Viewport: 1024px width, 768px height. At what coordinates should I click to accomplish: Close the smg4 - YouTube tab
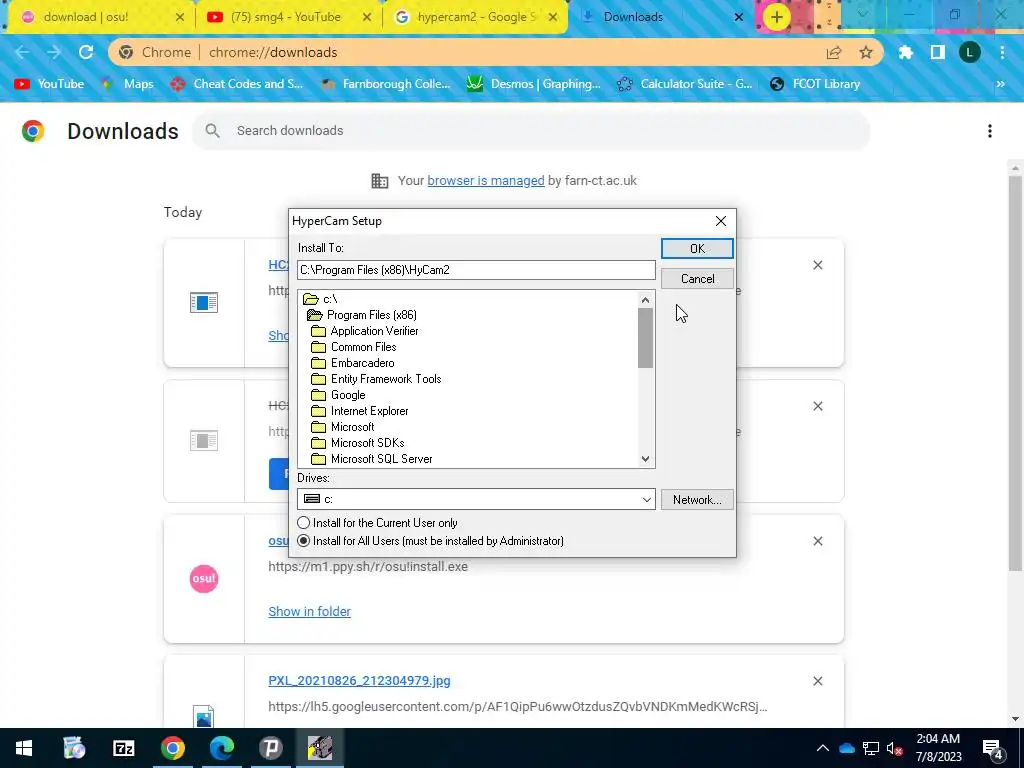coord(367,17)
